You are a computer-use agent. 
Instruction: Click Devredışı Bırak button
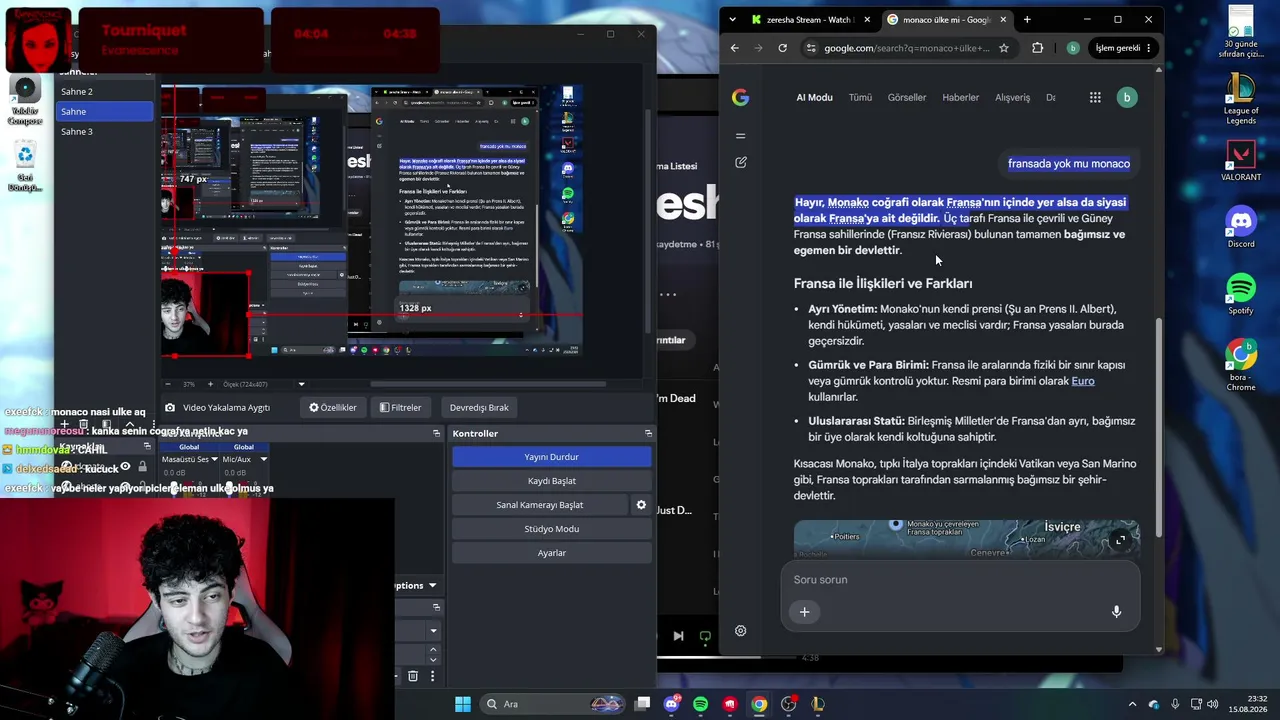479,408
